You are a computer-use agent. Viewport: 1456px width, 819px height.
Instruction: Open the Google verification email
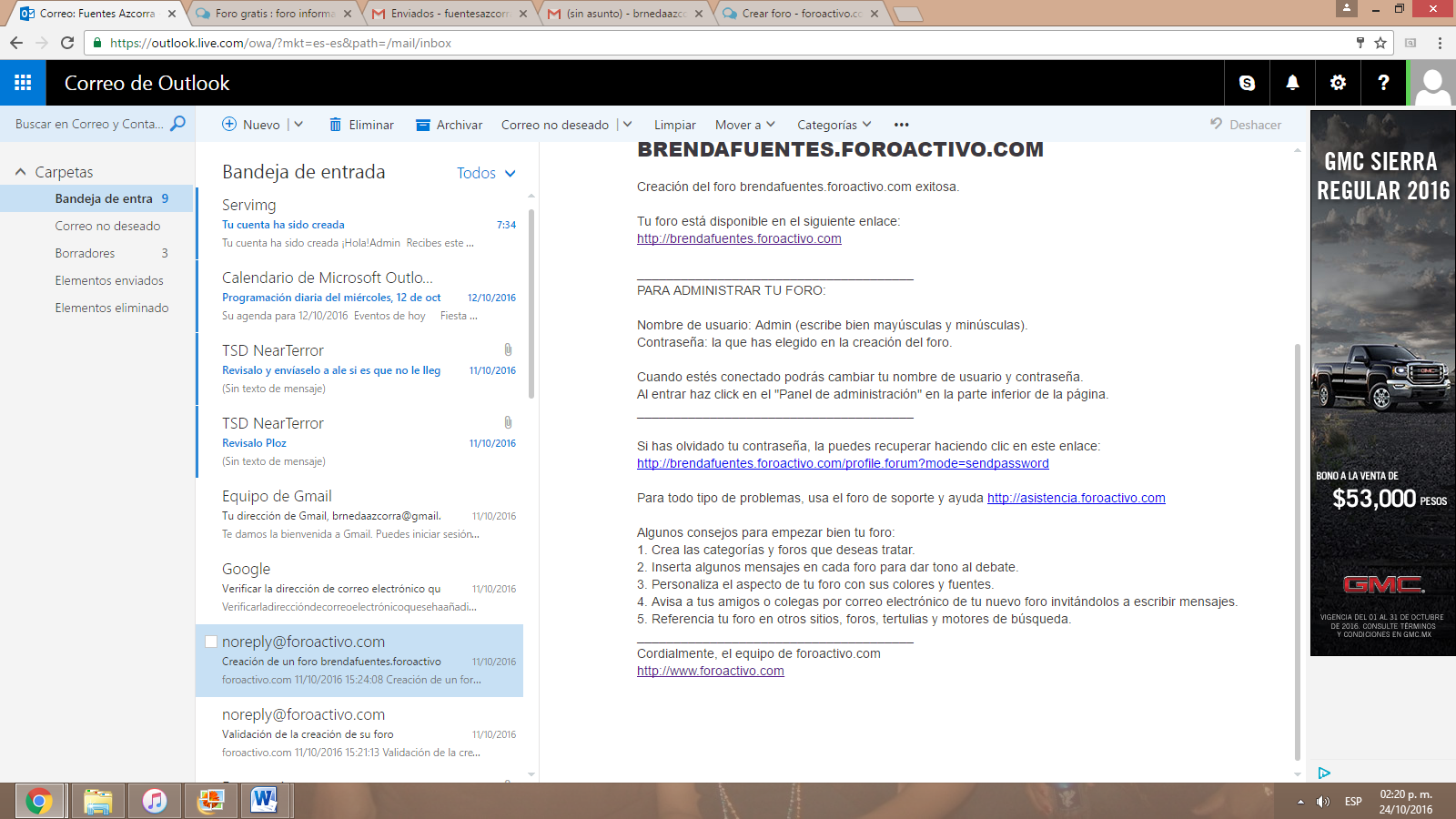tap(360, 587)
